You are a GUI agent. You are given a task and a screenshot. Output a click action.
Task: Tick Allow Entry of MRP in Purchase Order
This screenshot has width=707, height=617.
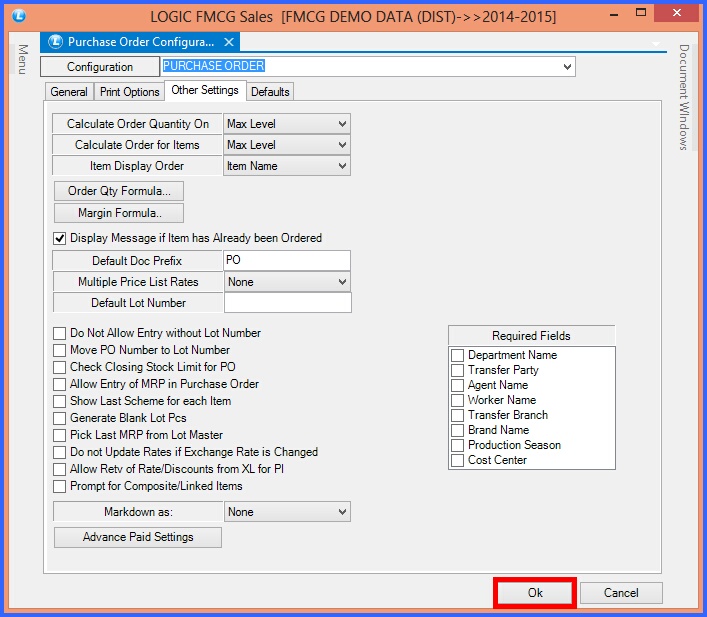pos(60,384)
